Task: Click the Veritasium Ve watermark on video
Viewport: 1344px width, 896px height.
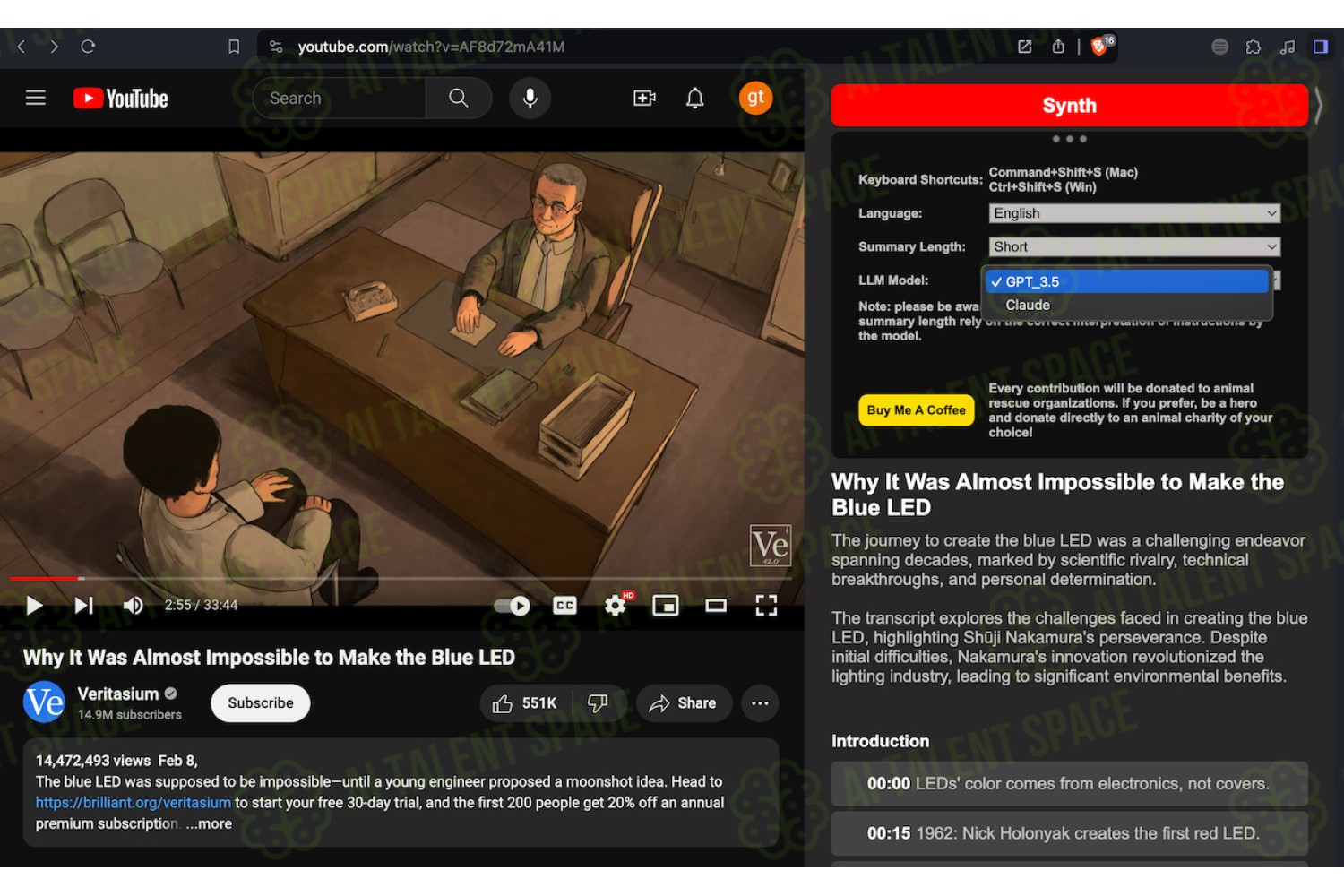Action: pos(771,546)
